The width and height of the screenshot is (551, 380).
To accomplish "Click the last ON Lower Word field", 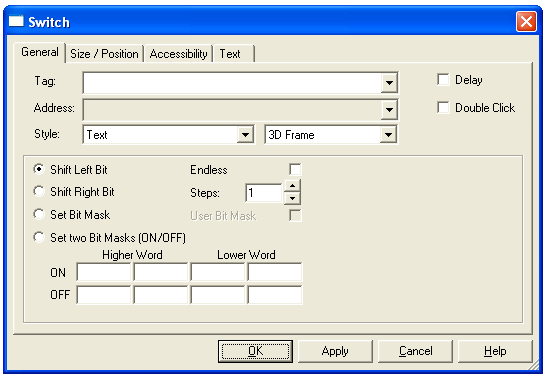I will pos(274,272).
